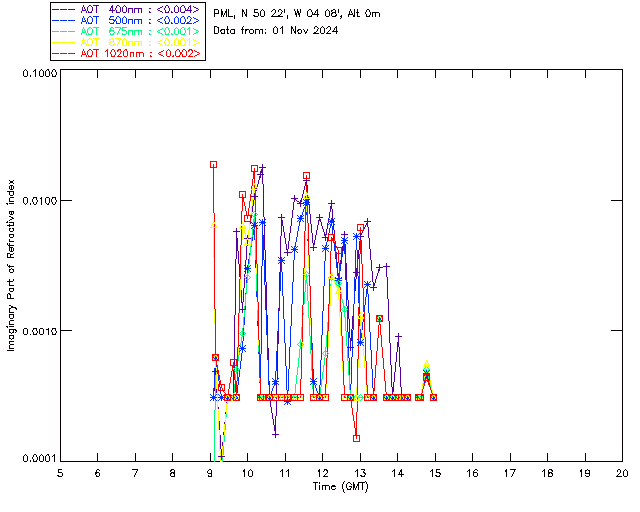The image size is (640, 512).
Task: Select the 0.0001 y-axis tick label
Action: point(38,459)
